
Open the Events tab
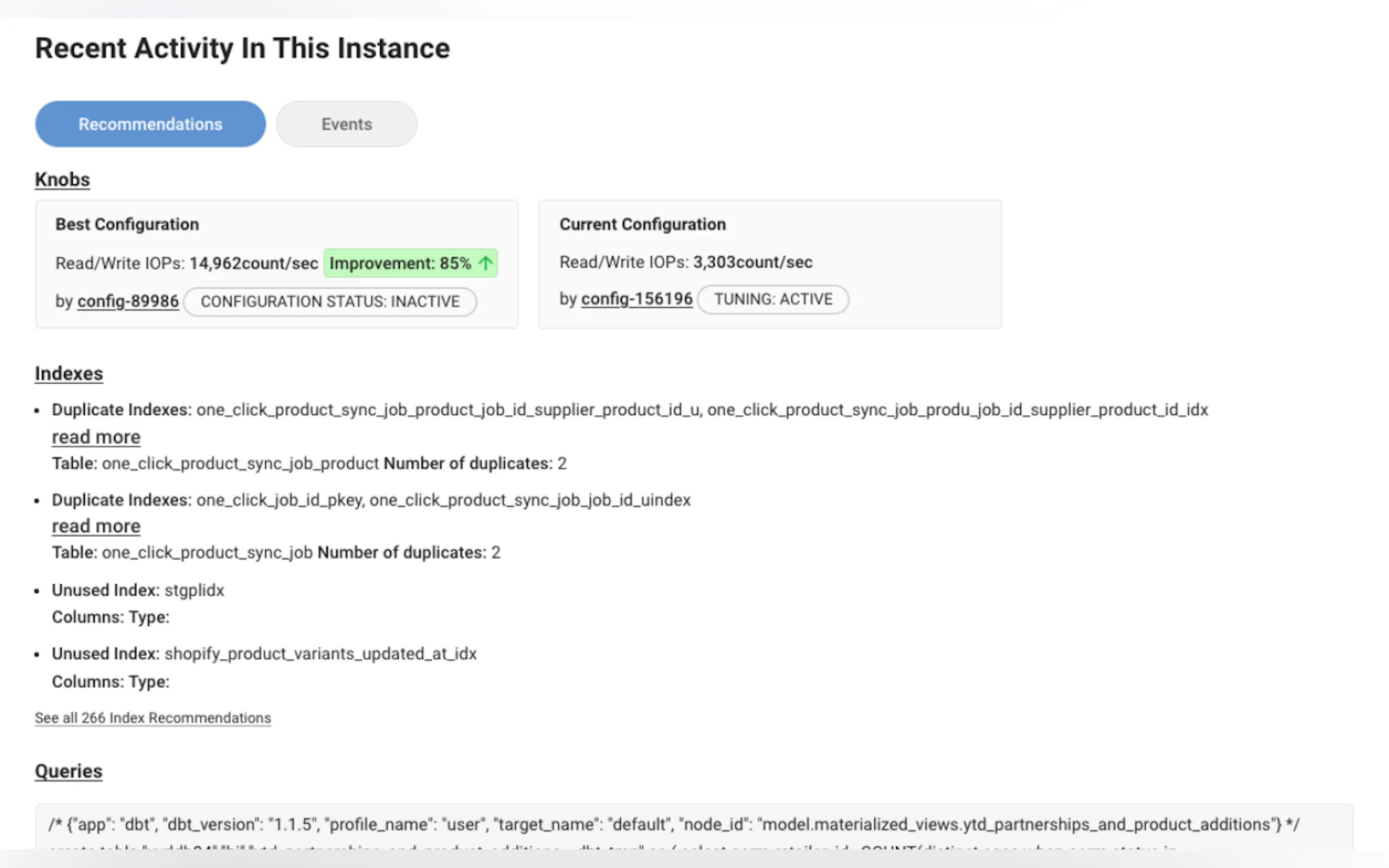click(346, 124)
